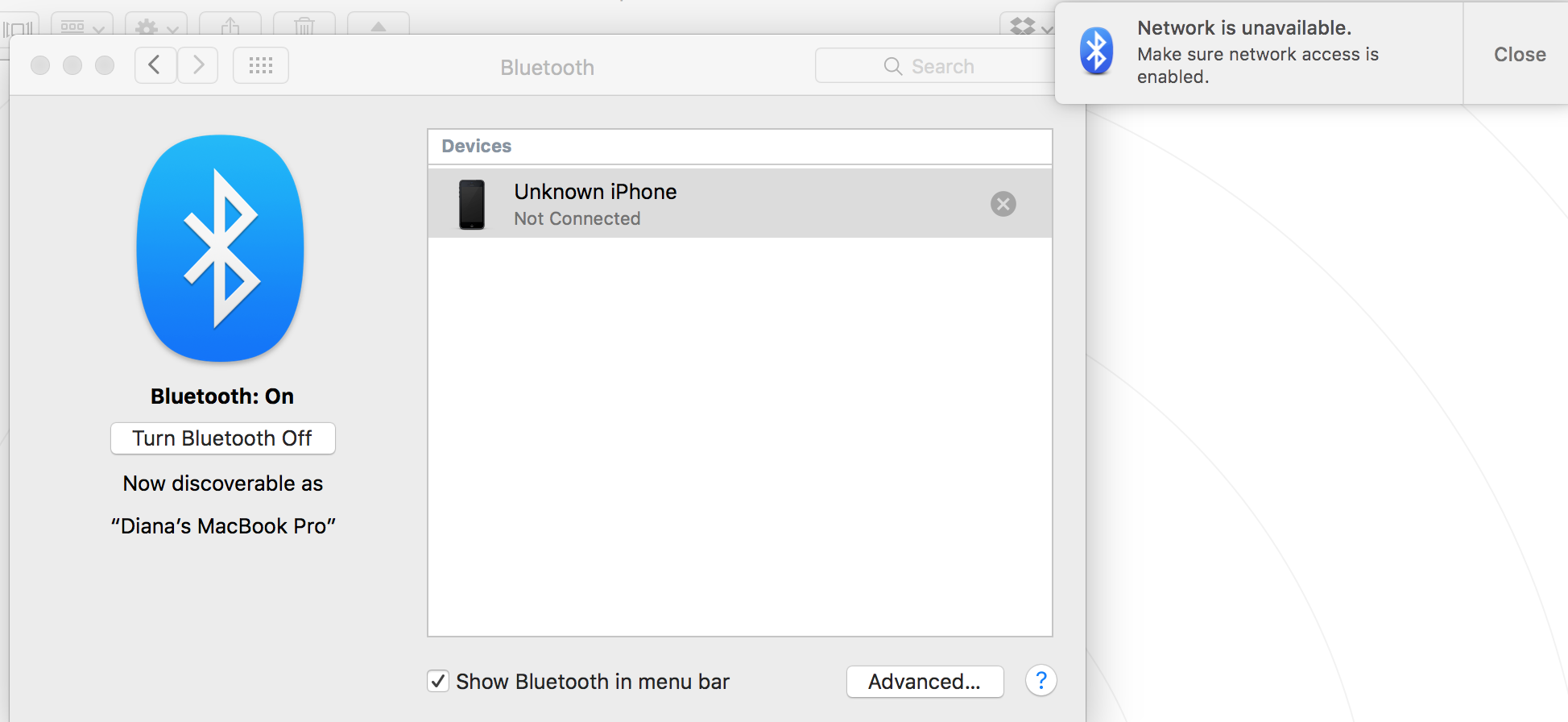This screenshot has height=722, width=1568.
Task: Open the Finder arrange dropdown
Action: point(82,25)
